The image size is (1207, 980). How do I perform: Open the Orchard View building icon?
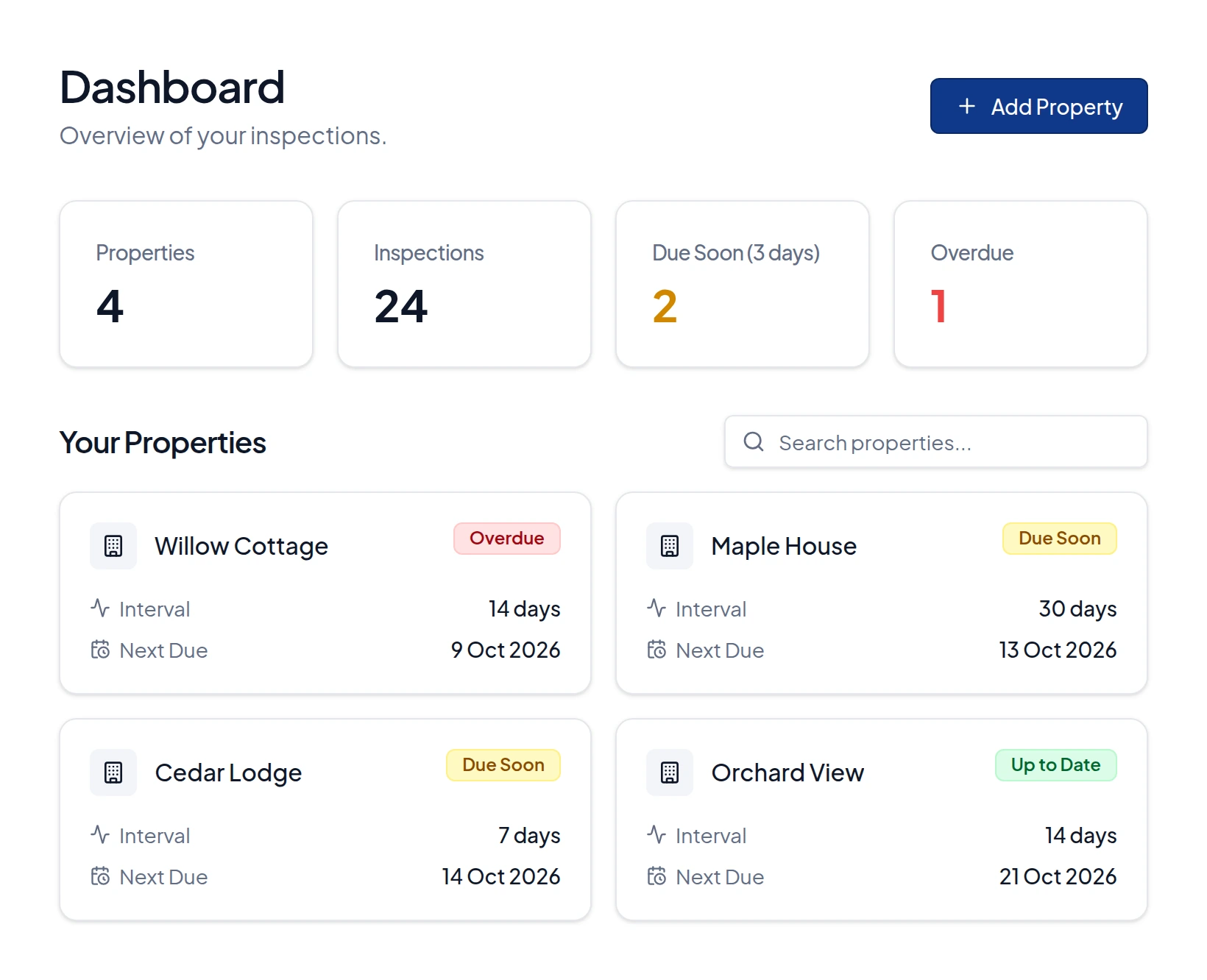pos(670,773)
